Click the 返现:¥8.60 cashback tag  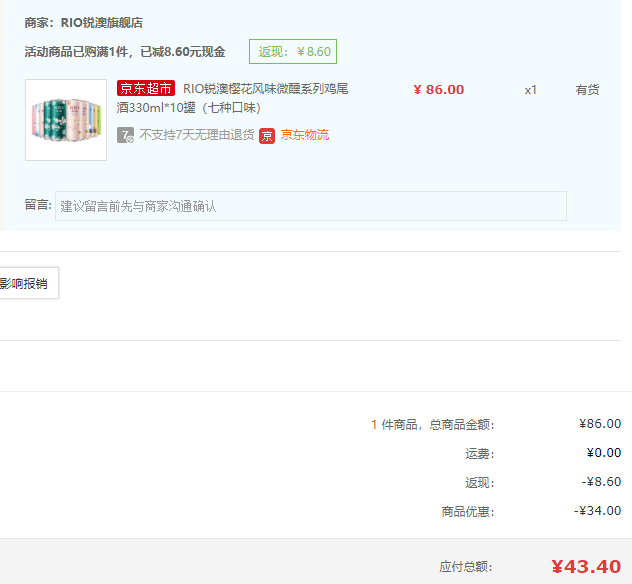[x=293, y=52]
